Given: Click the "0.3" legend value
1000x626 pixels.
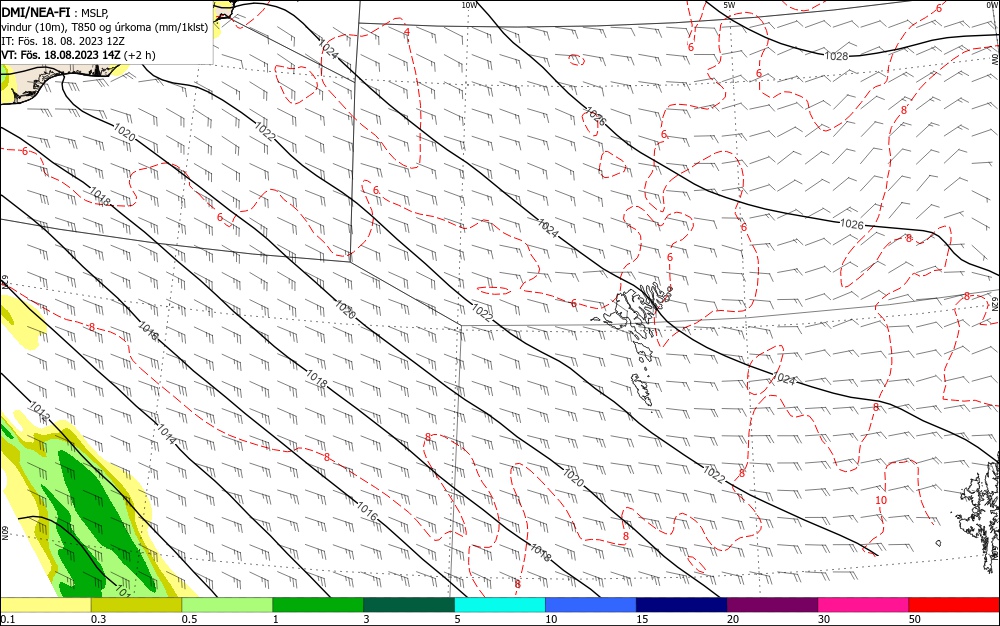Looking at the screenshot, I should (98, 619).
